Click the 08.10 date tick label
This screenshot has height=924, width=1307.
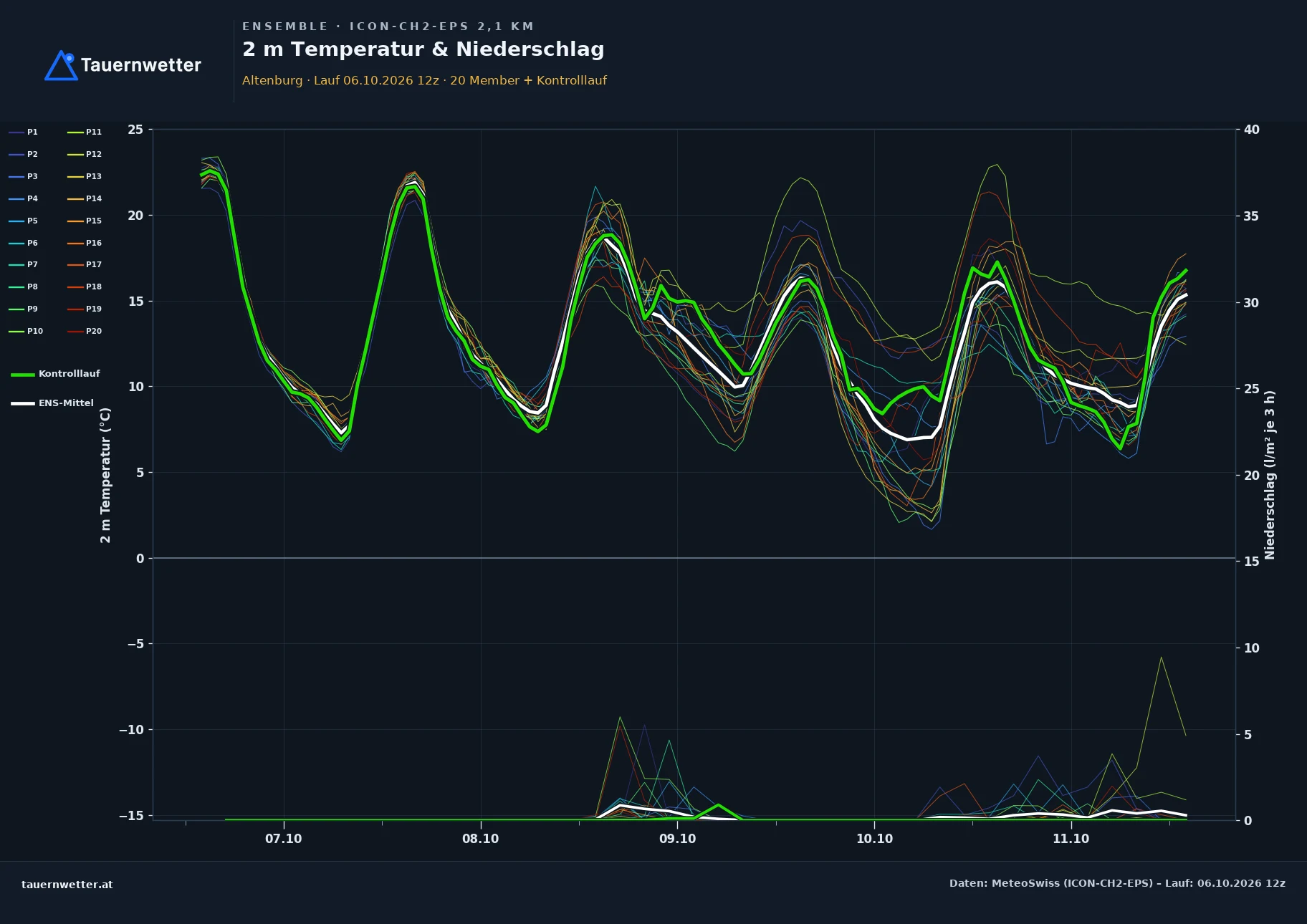480,839
